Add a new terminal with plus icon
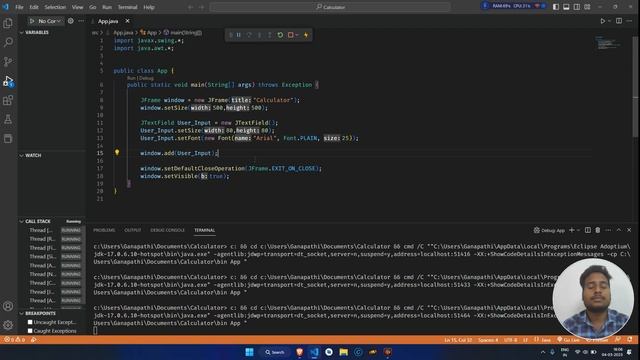 572,230
